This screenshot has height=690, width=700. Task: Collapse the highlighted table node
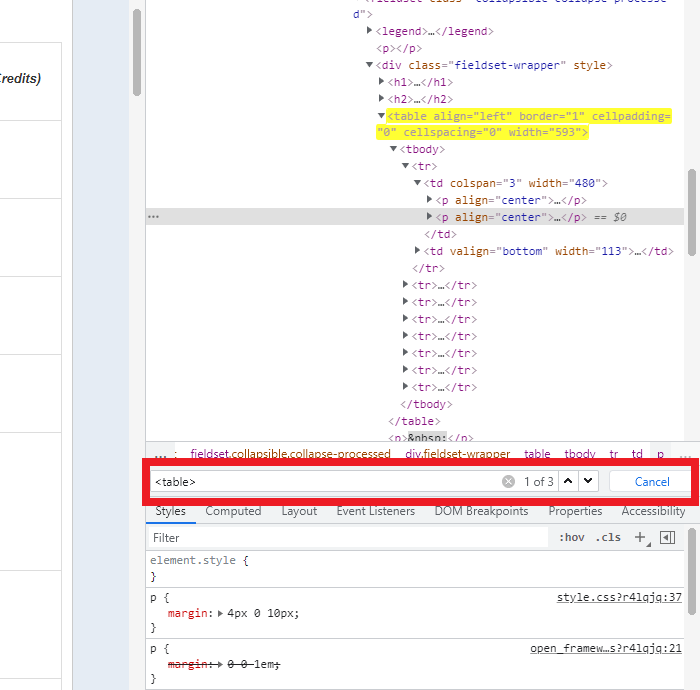[381, 116]
